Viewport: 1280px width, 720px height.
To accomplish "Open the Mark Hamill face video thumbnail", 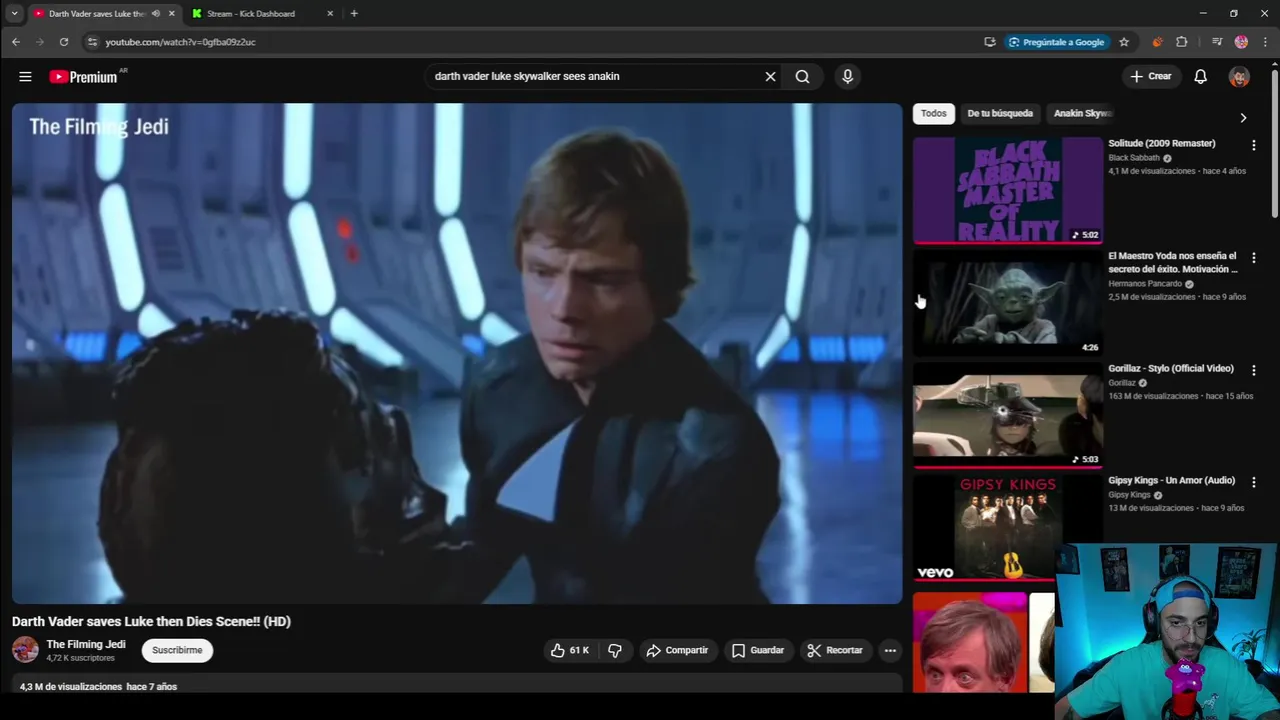I will click(970, 642).
